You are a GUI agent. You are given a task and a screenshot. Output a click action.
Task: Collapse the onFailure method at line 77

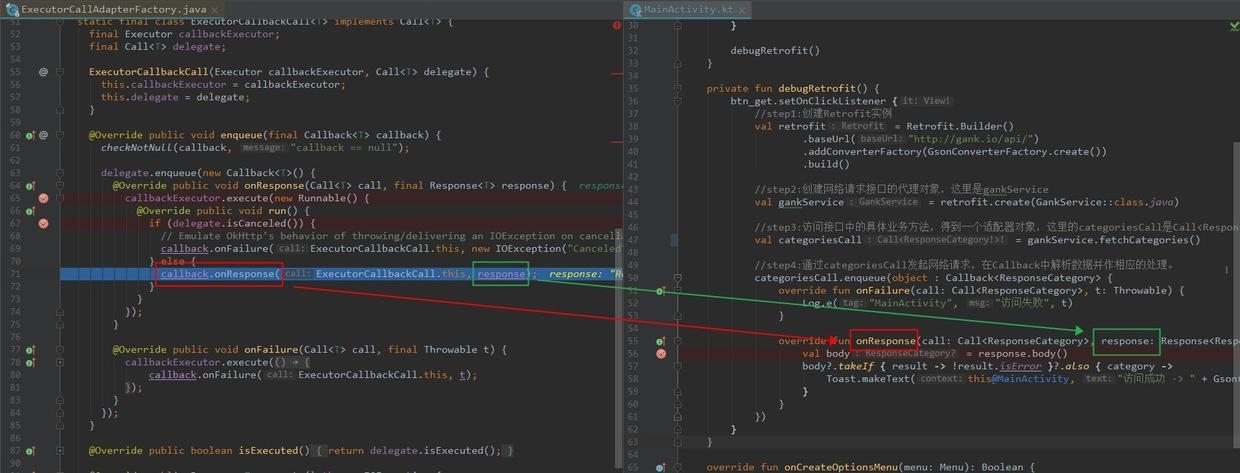[x=60, y=350]
